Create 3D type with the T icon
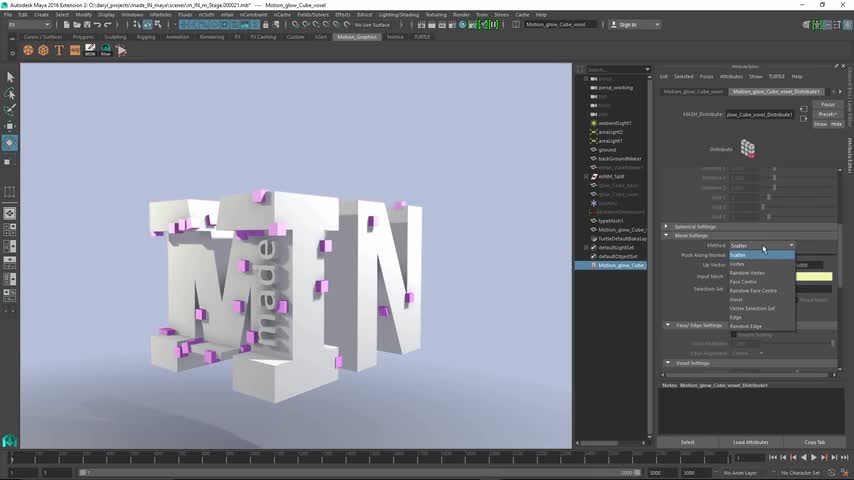This screenshot has width=854, height=480. click(x=59, y=51)
